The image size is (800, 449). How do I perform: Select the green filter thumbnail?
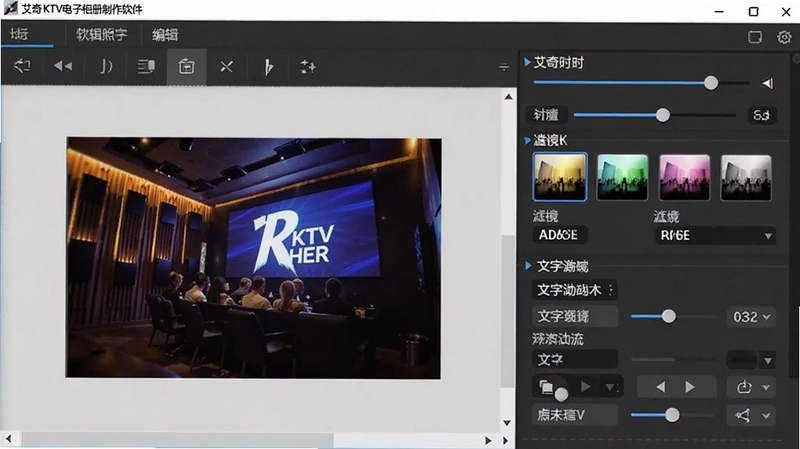[622, 178]
